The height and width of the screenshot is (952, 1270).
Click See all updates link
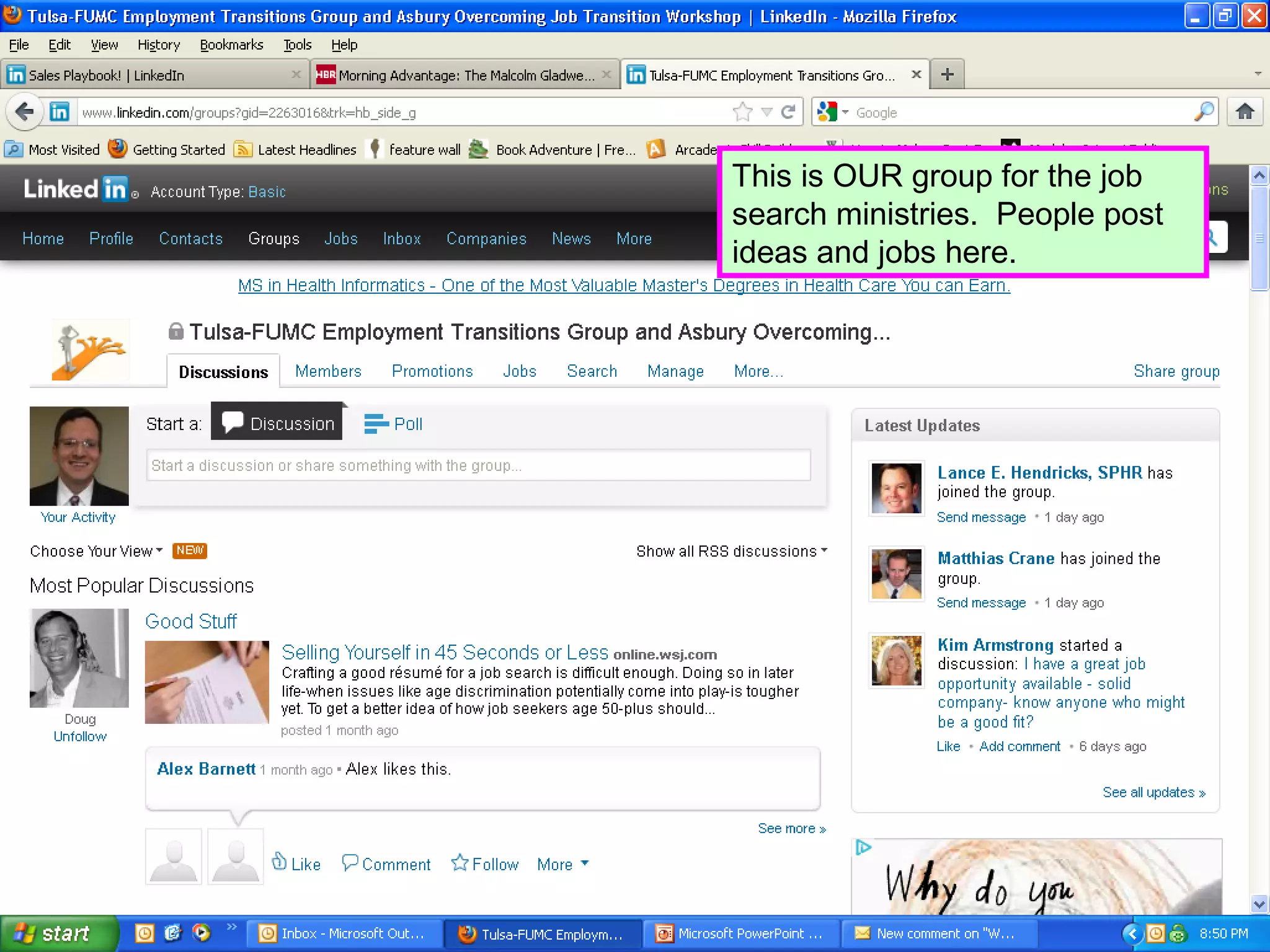pyautogui.click(x=1153, y=792)
